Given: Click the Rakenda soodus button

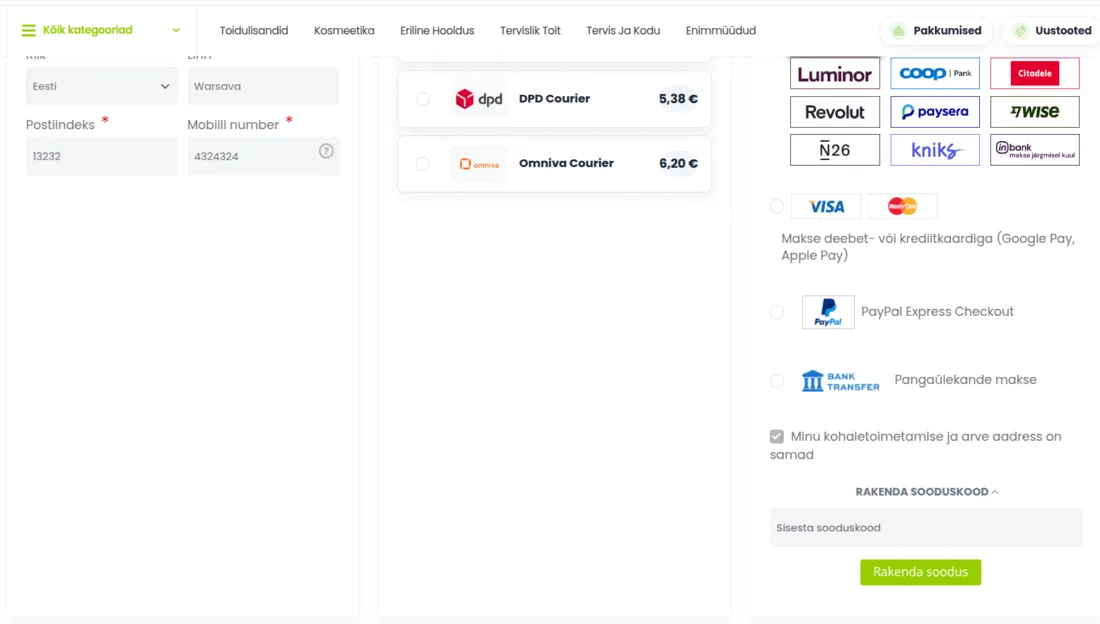Looking at the screenshot, I should click(x=920, y=572).
